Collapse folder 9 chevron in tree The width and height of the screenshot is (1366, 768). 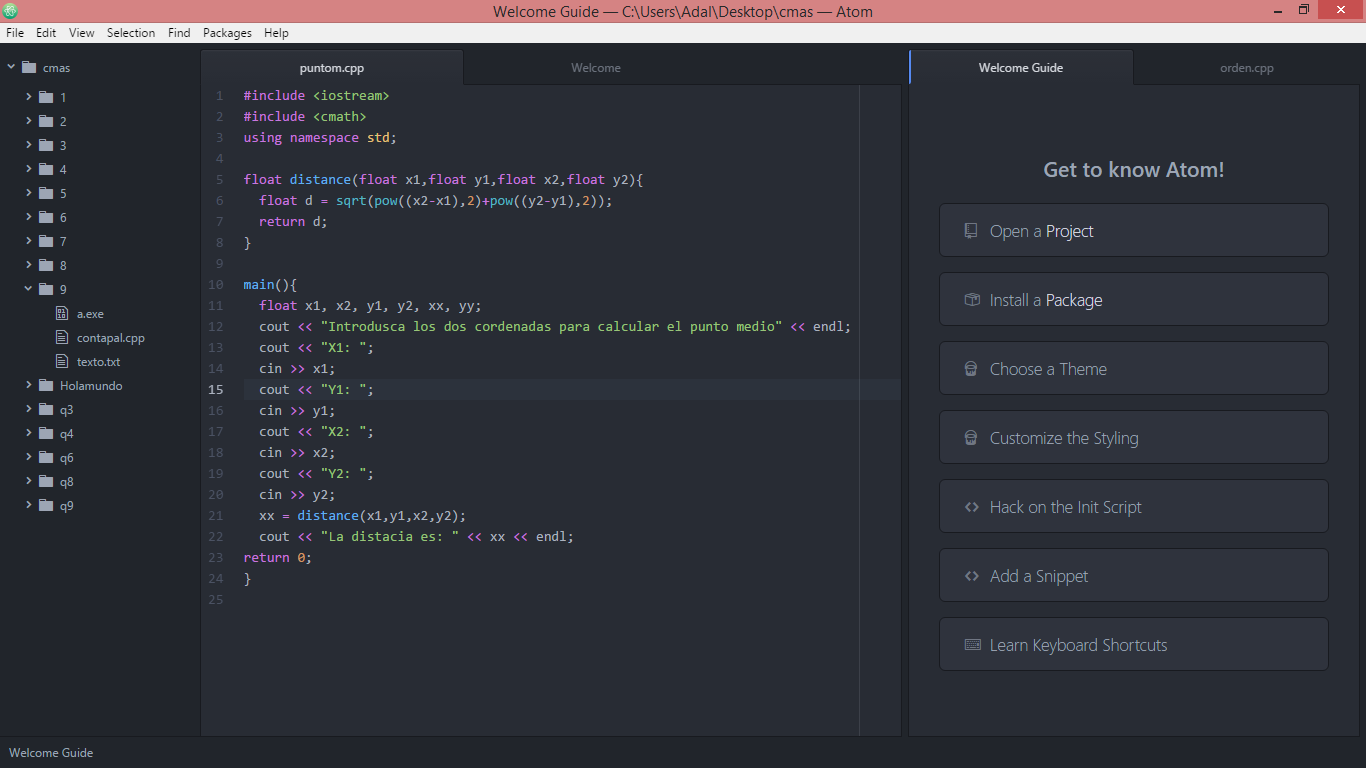point(29,289)
